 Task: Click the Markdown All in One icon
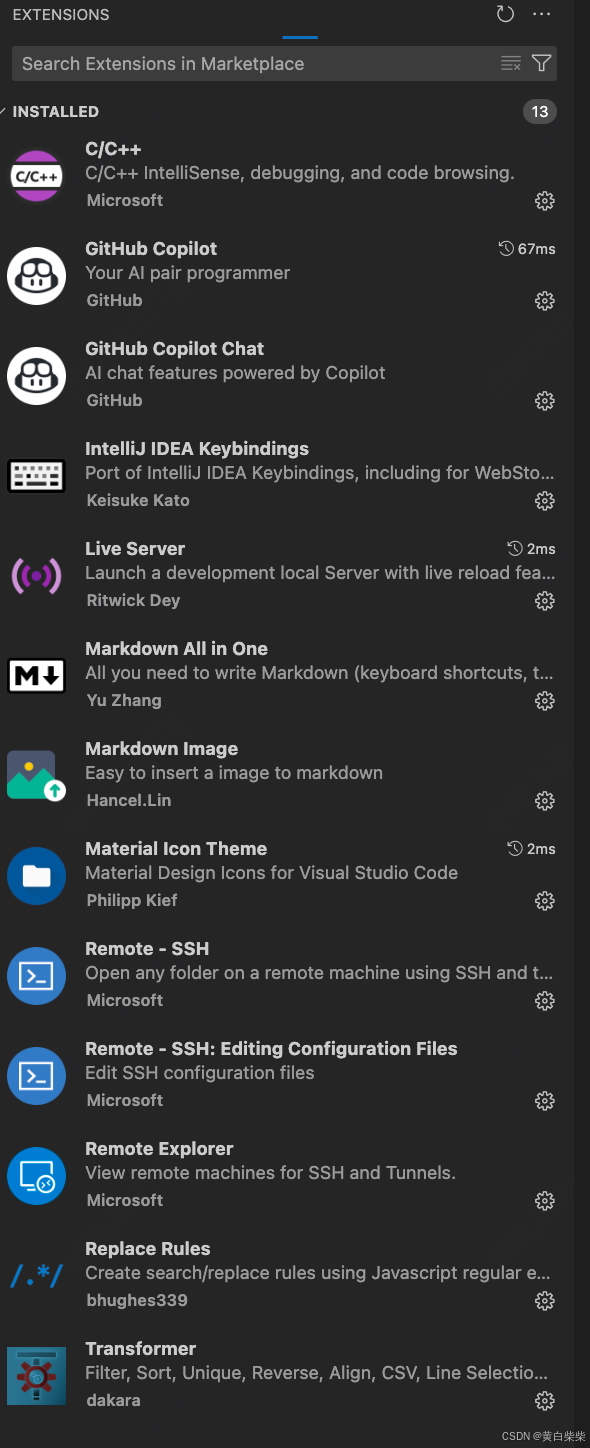36,675
